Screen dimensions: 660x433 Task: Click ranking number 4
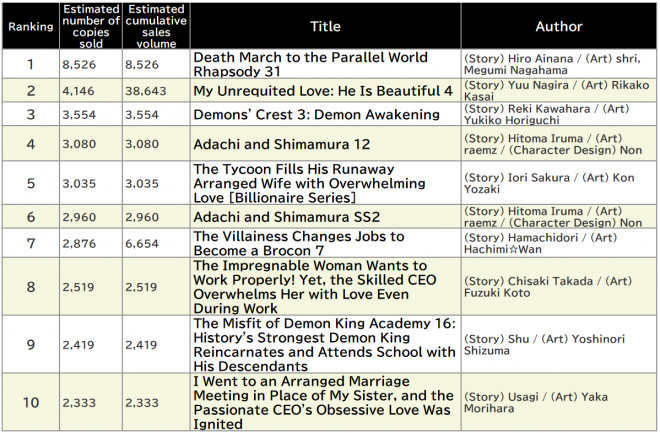click(x=31, y=144)
